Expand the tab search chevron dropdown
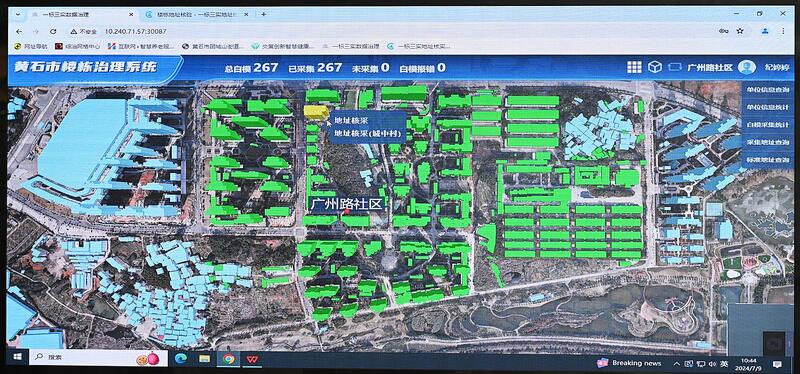Screen dimensions: 800x374 18,14
